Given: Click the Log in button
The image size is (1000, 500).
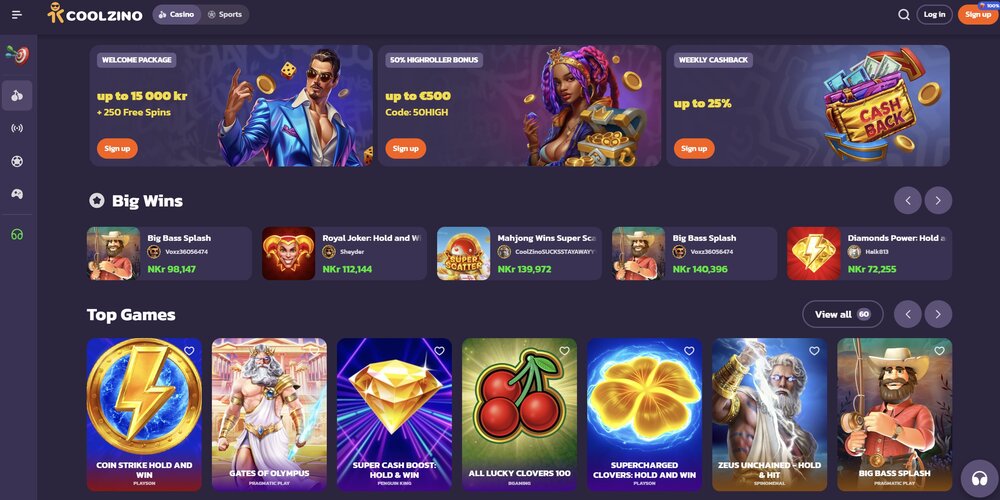Looking at the screenshot, I should [934, 15].
